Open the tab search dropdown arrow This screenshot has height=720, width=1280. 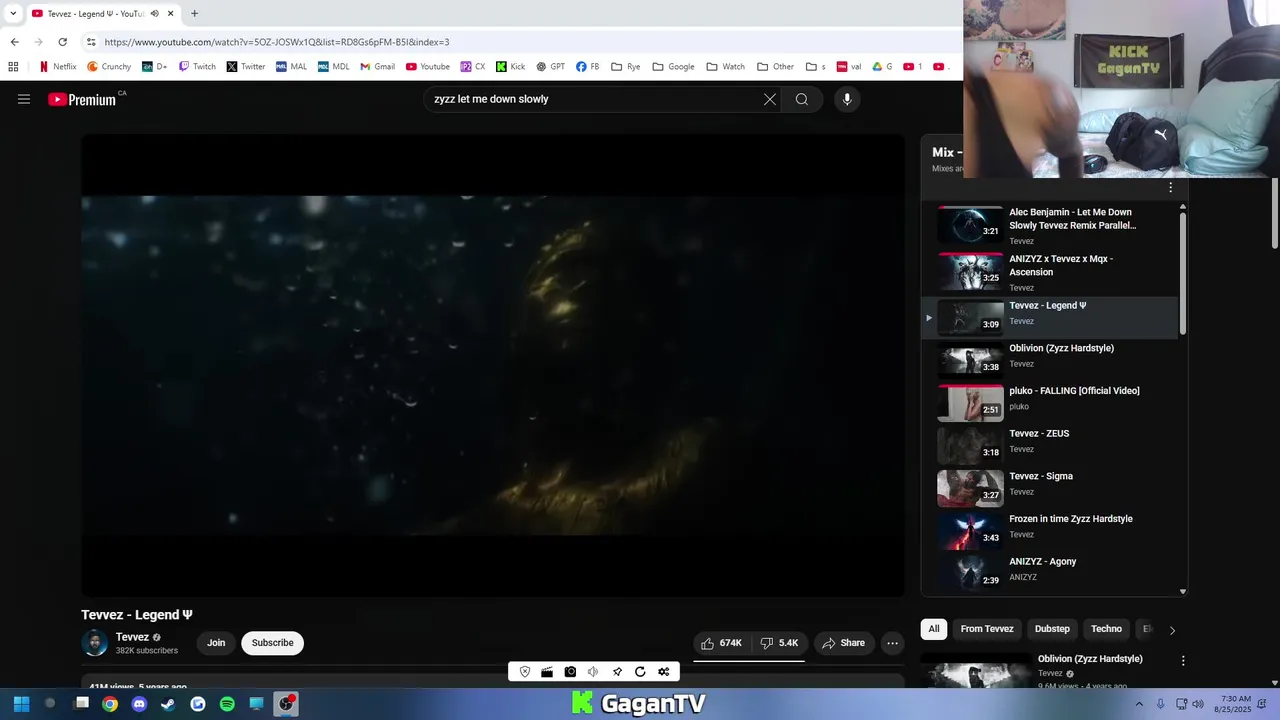coord(13,13)
